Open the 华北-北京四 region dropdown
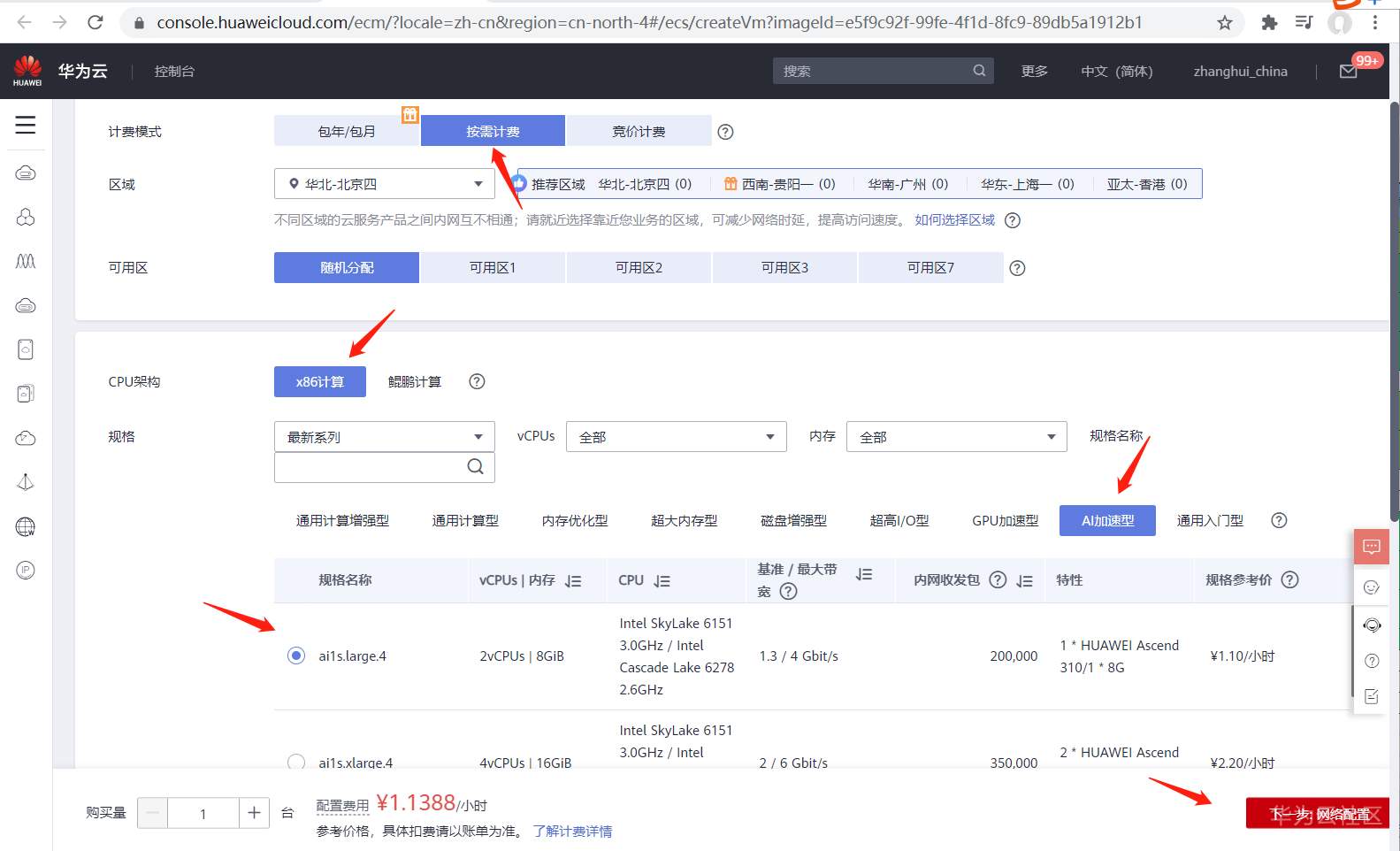Screen dimensions: 1400x851 [x=385, y=184]
